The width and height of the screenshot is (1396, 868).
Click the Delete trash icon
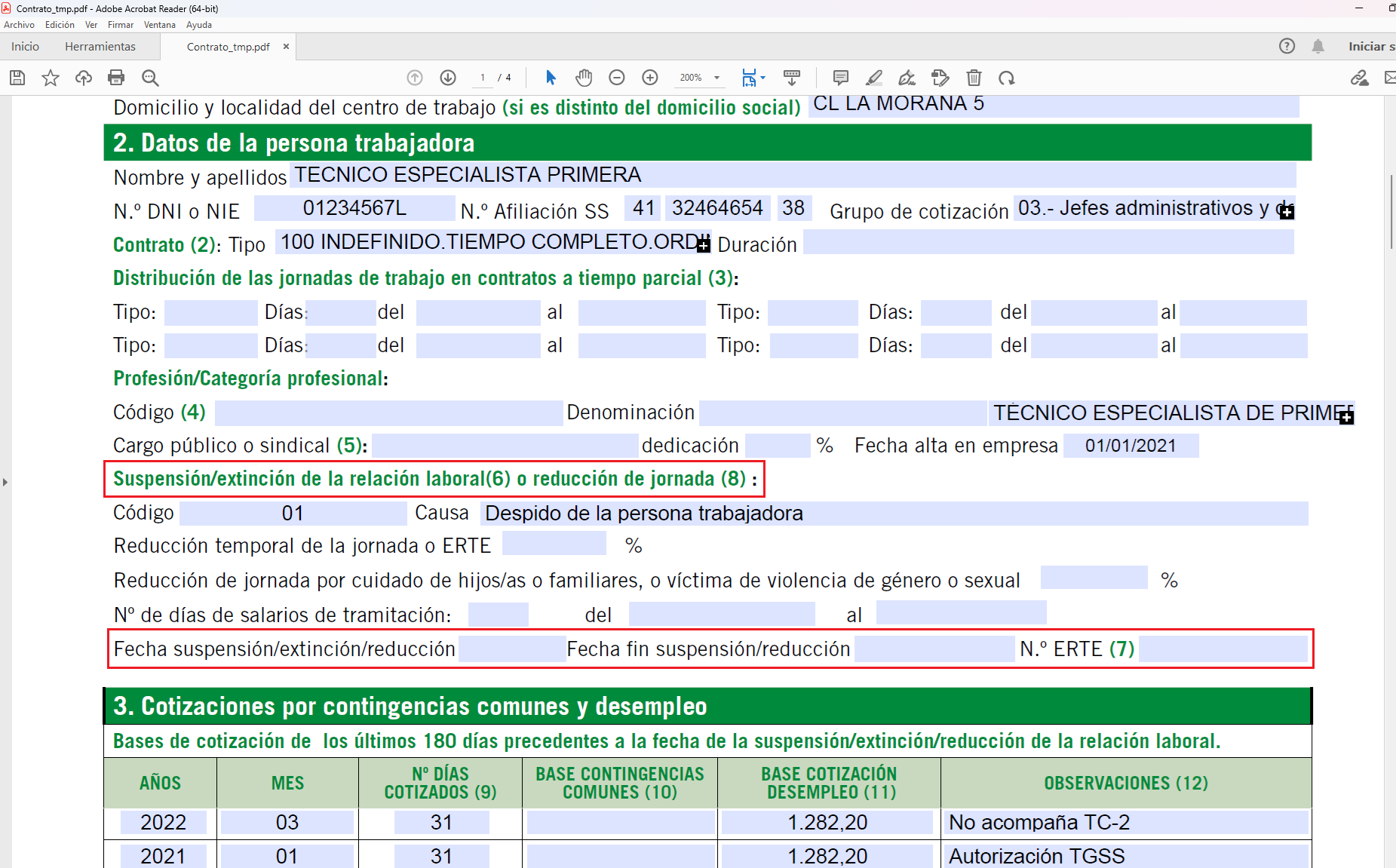point(974,78)
